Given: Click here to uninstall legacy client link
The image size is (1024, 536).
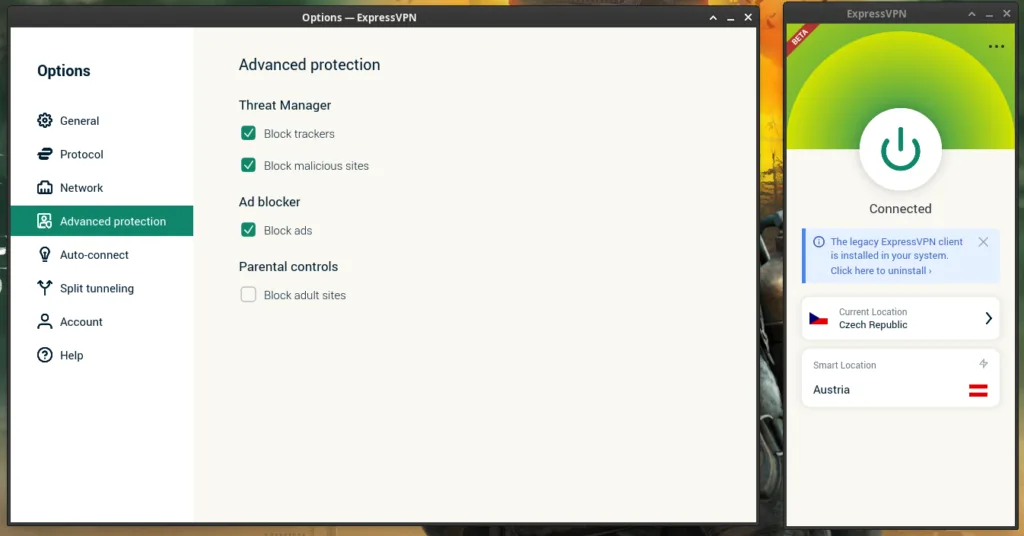Looking at the screenshot, I should click(880, 271).
